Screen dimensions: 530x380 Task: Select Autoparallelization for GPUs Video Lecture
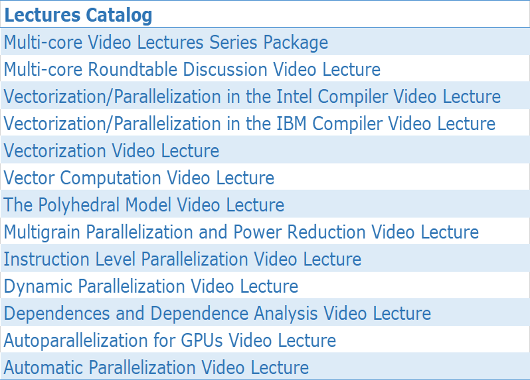pyautogui.click(x=170, y=341)
